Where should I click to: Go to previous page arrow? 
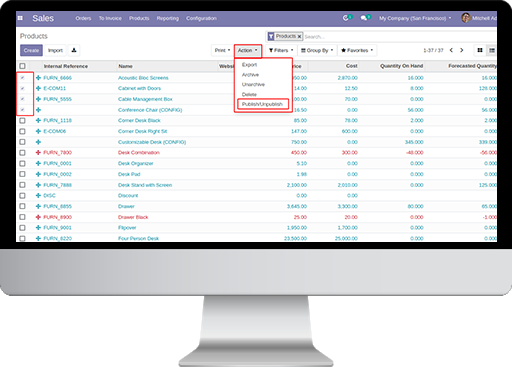coord(451,50)
